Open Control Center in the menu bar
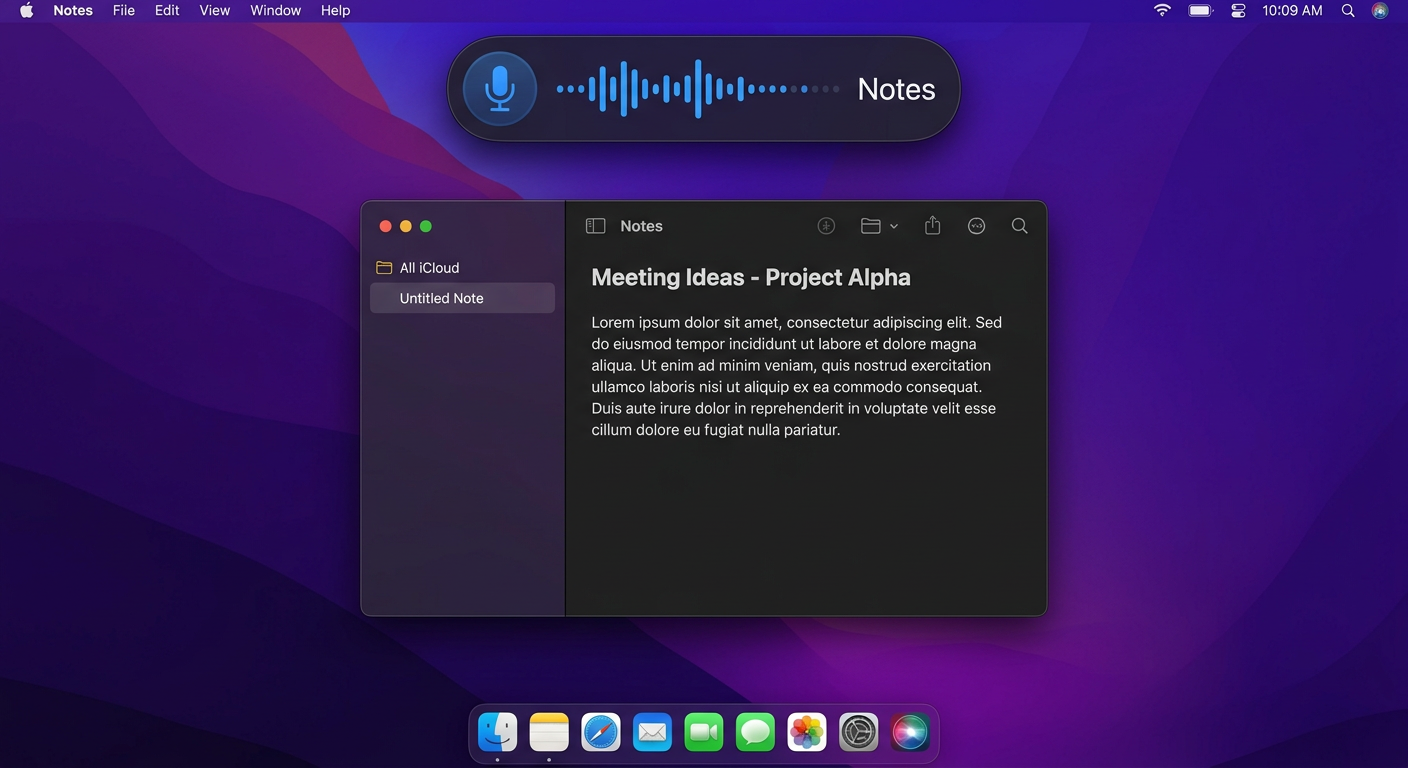Screen dimensions: 1408x768 (1237, 10)
